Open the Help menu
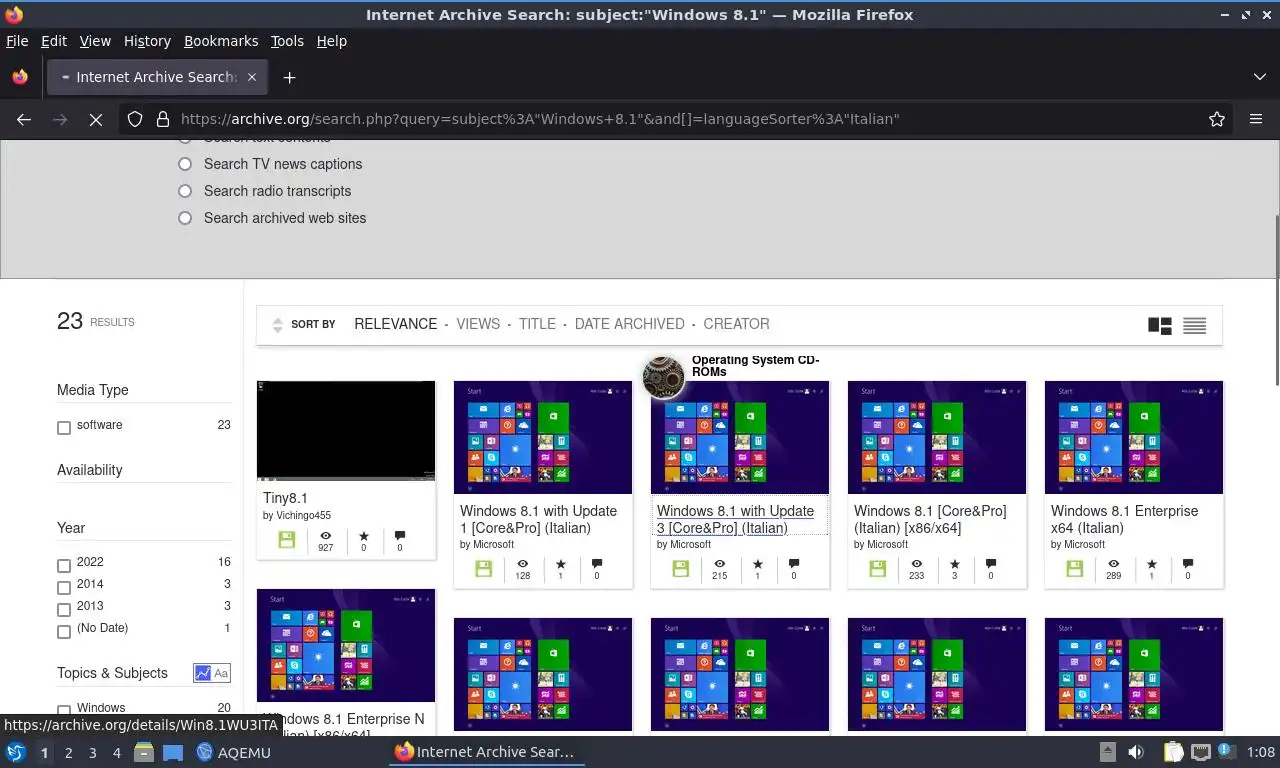Image resolution: width=1280 pixels, height=768 pixels. tap(331, 41)
